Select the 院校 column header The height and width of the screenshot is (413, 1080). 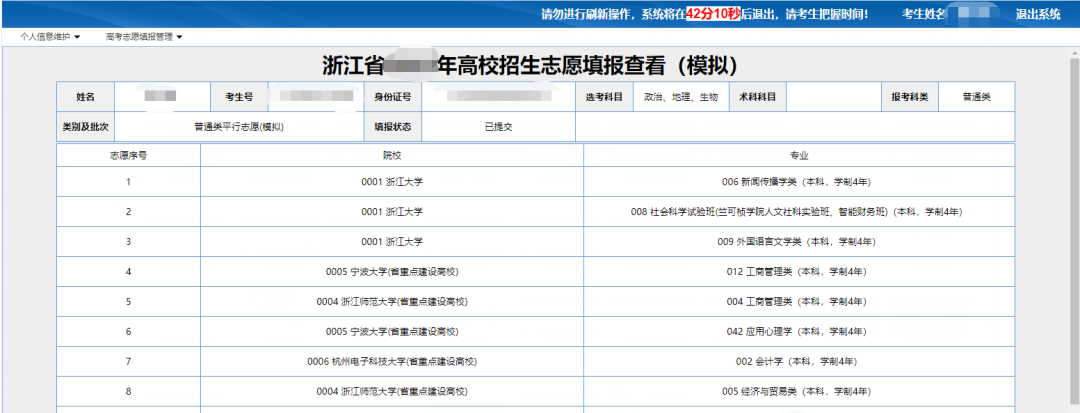point(392,156)
